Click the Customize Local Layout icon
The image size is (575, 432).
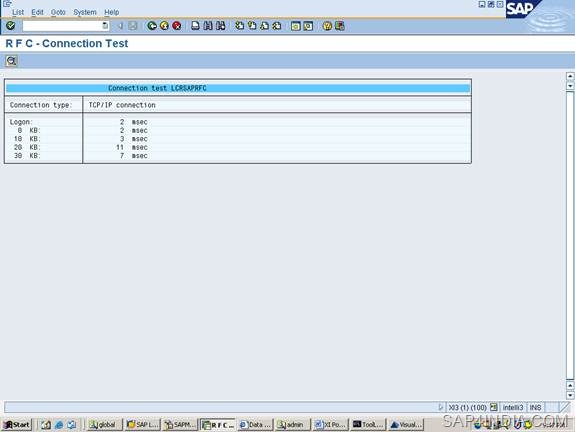(x=340, y=26)
